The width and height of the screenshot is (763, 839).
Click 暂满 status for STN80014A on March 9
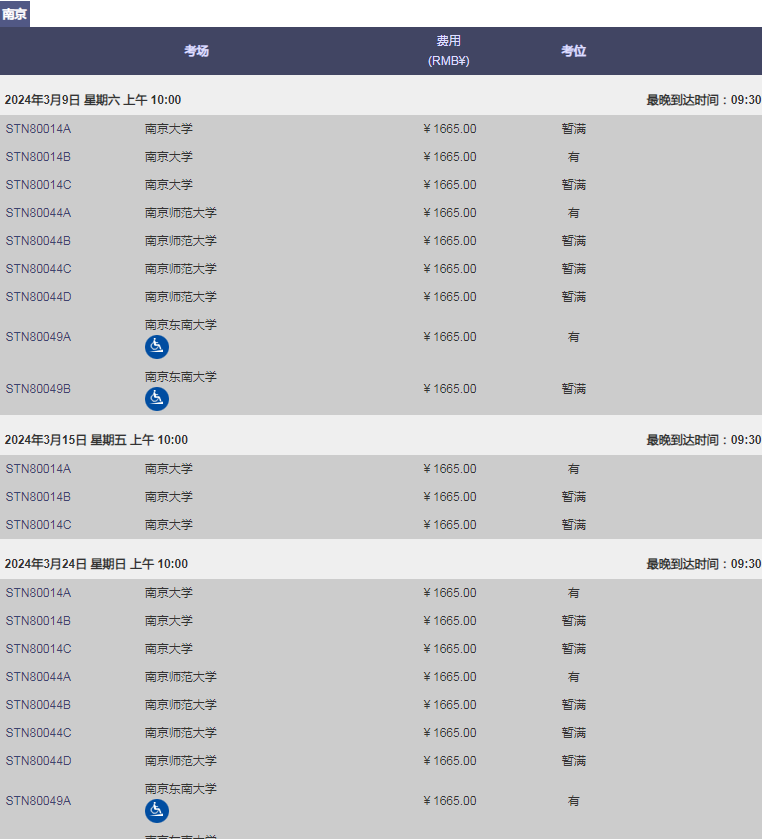(573, 129)
